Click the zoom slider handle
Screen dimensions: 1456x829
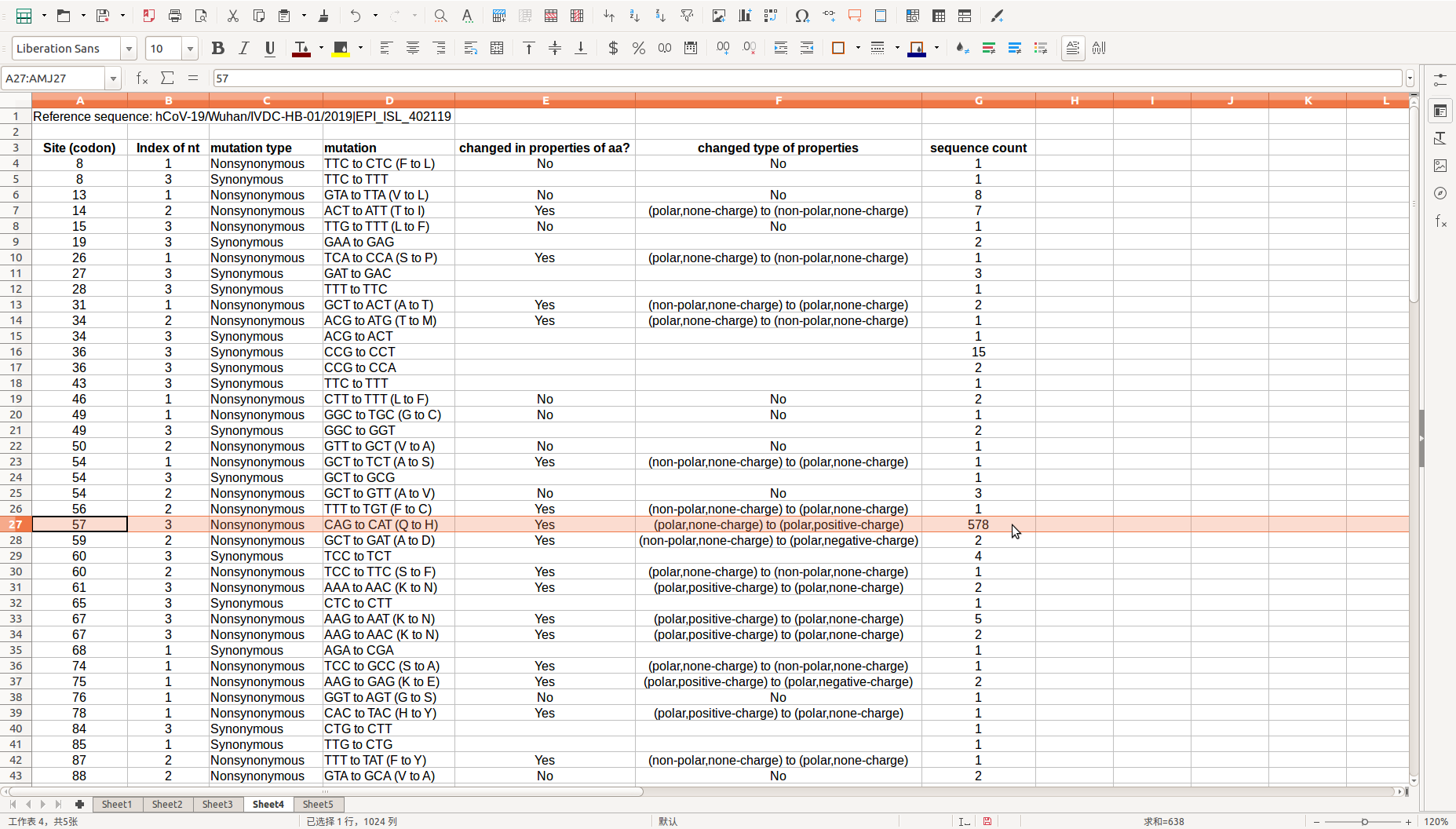1365,821
